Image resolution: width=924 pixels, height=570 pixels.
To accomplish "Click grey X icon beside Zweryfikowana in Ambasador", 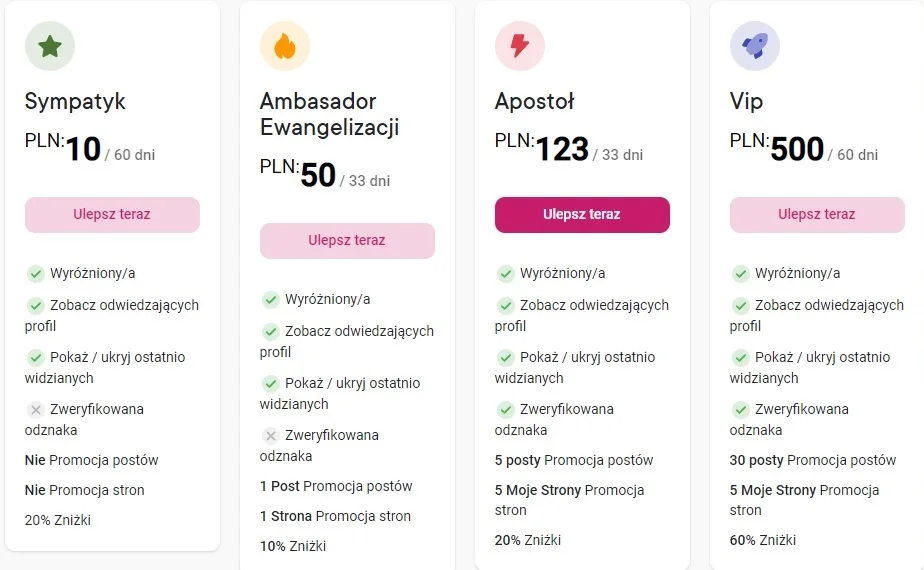I will tap(271, 436).
